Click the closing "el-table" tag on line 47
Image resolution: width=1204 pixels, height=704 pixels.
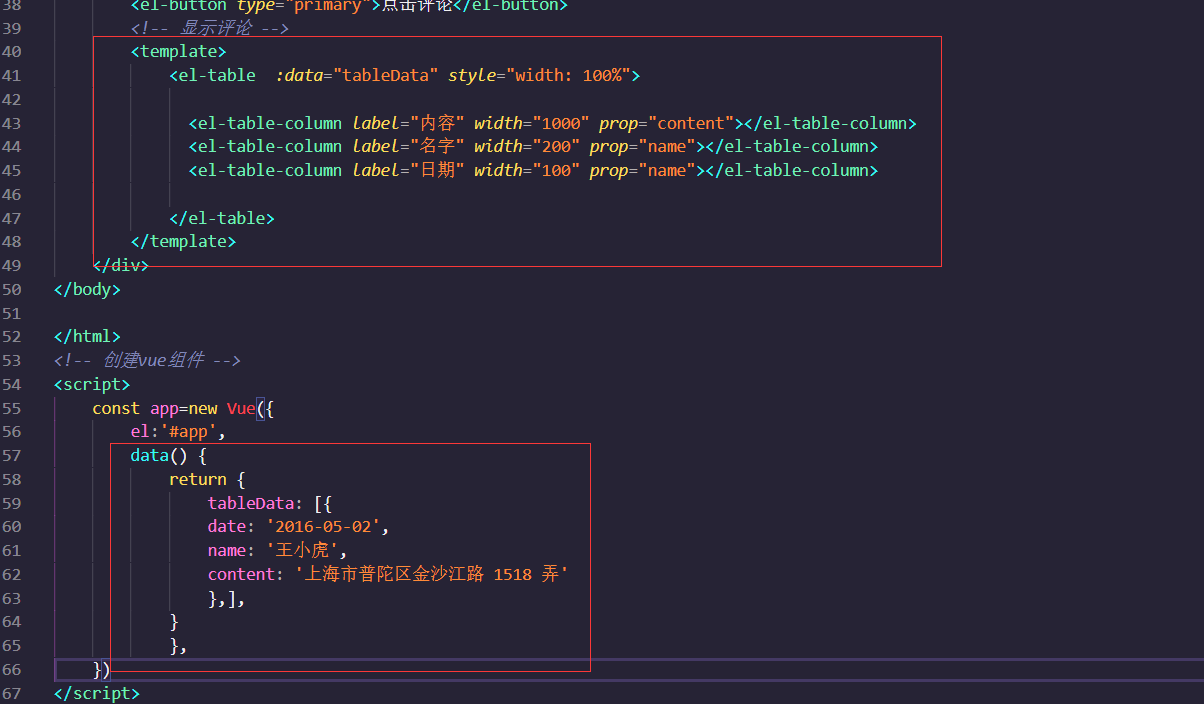(222, 218)
